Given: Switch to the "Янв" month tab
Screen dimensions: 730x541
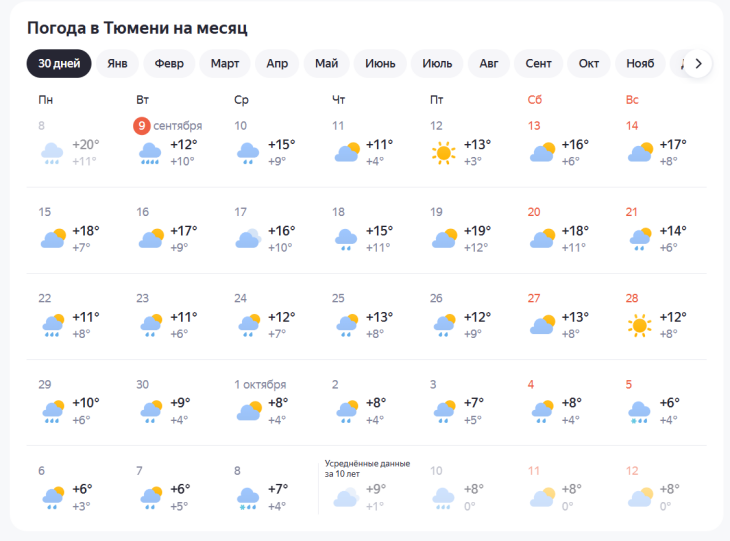Looking at the screenshot, I should click(x=117, y=64).
